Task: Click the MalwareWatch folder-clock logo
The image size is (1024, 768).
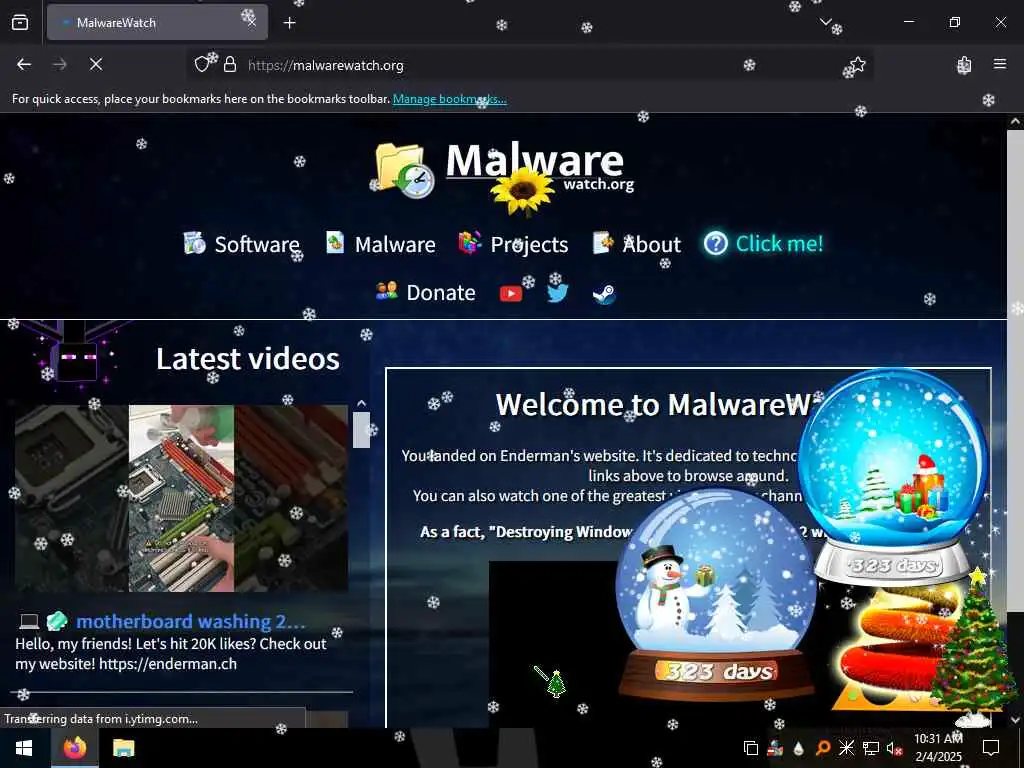Action: pyautogui.click(x=405, y=170)
